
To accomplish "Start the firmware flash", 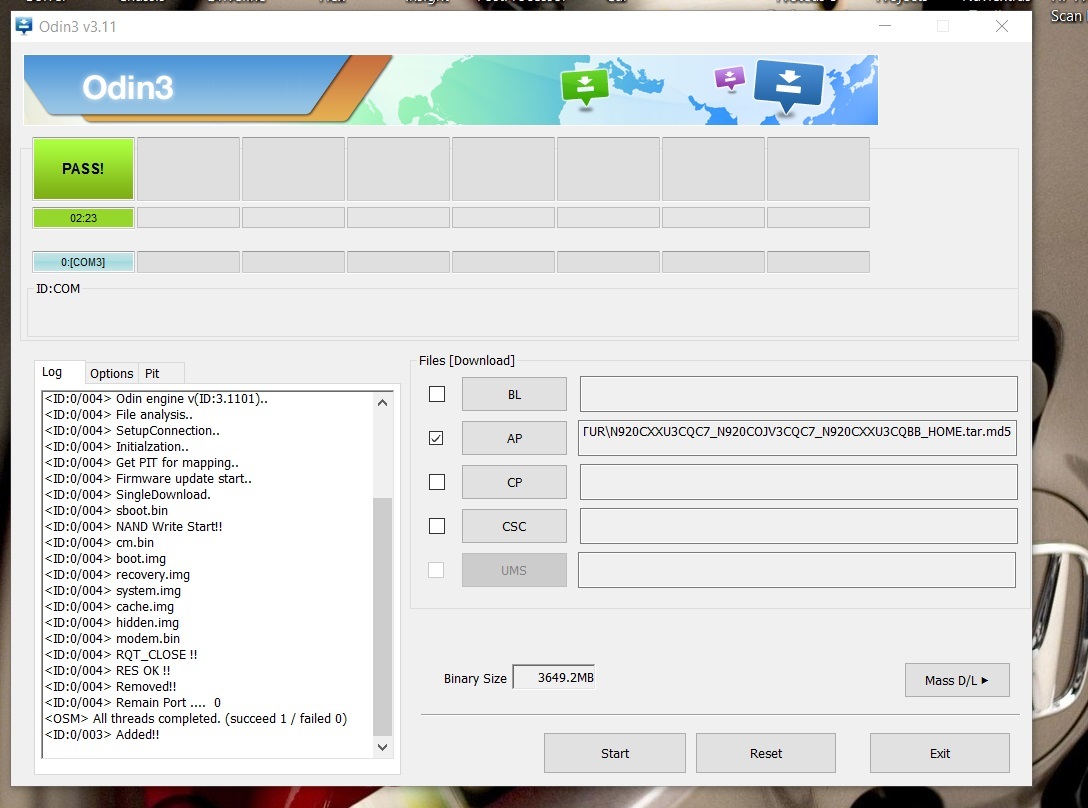I will (x=615, y=753).
